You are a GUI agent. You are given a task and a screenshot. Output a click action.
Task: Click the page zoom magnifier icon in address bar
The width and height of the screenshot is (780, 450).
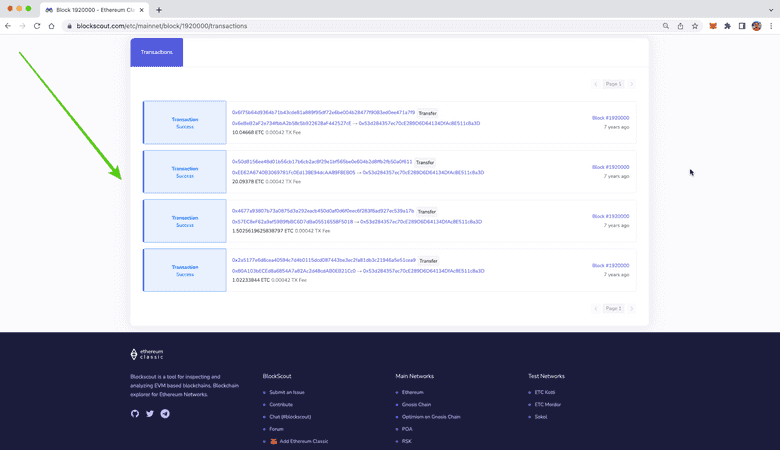pos(666,26)
